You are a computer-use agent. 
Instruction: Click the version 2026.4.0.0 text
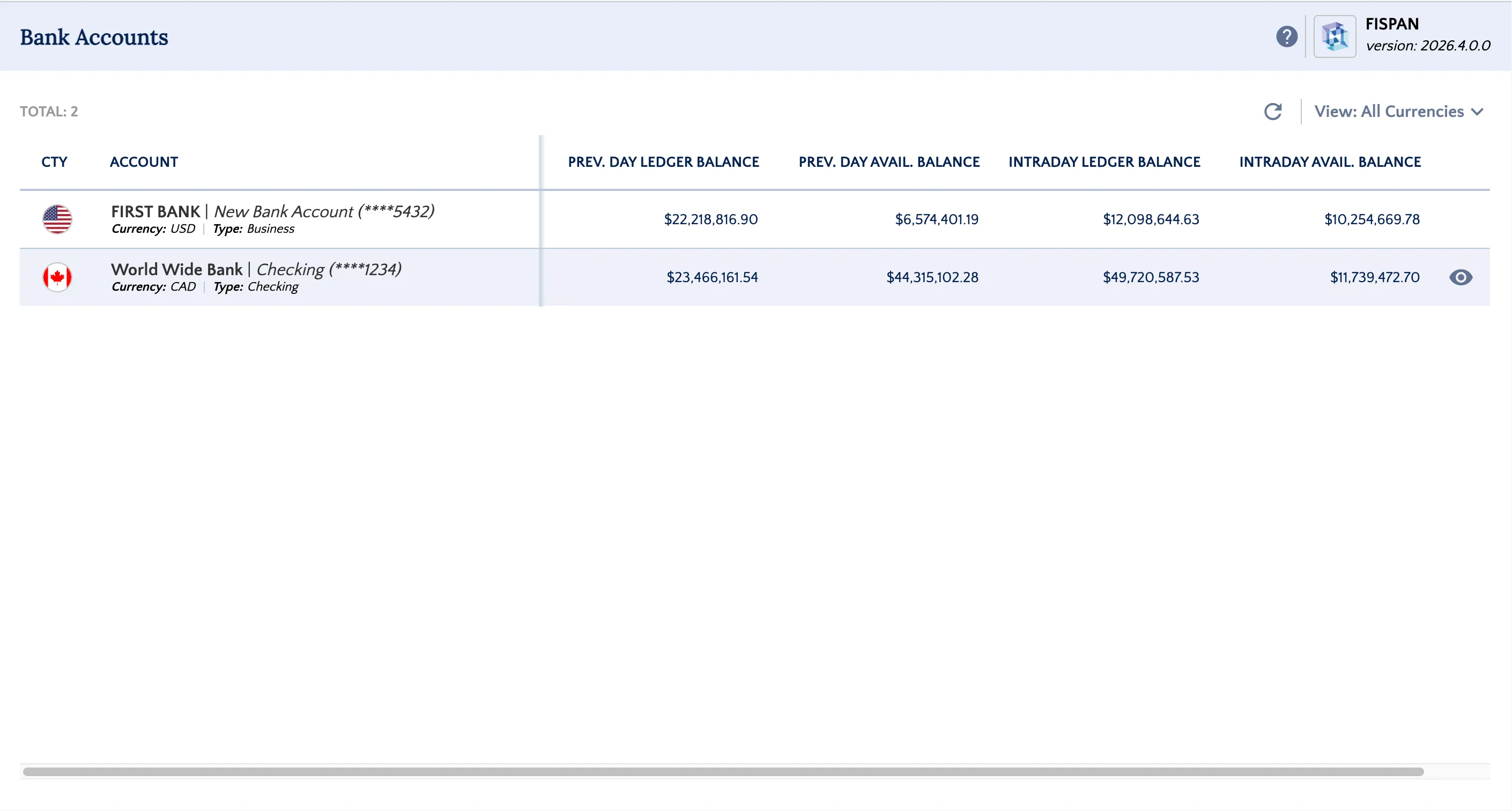(1427, 46)
